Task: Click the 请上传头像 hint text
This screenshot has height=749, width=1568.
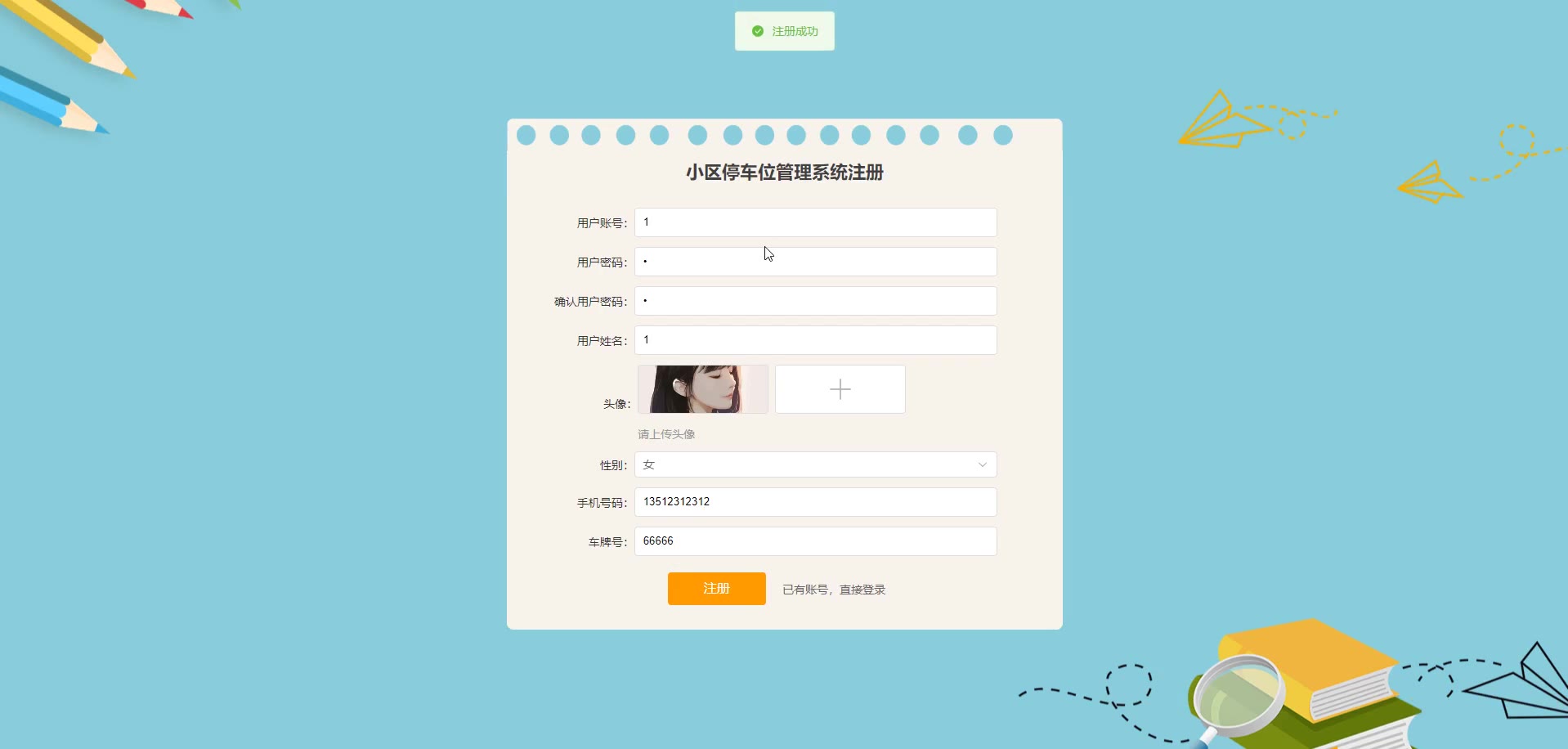Action: point(666,434)
